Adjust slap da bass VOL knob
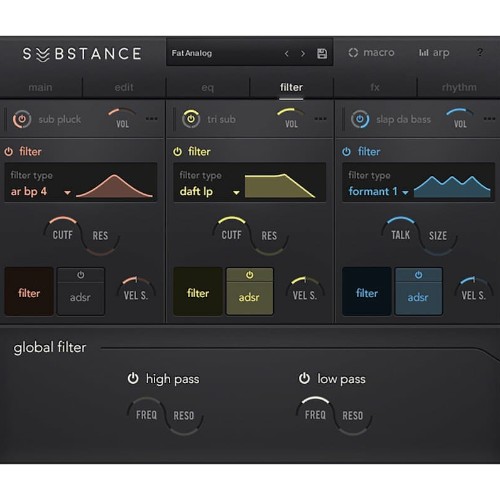Image resolution: width=500 pixels, height=500 pixels. point(460,118)
